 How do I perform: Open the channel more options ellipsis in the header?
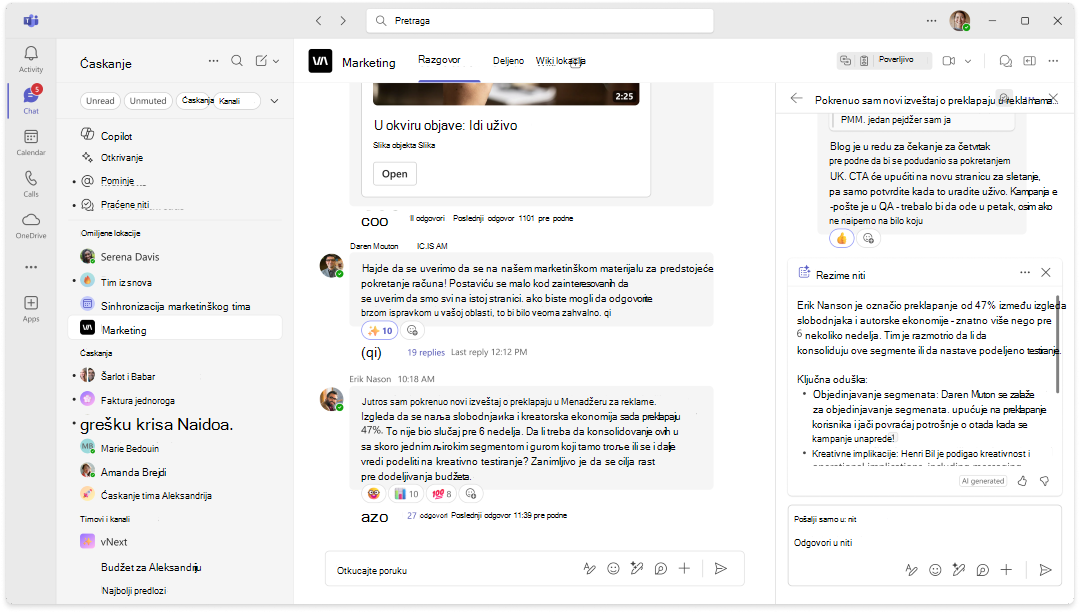(x=1053, y=61)
